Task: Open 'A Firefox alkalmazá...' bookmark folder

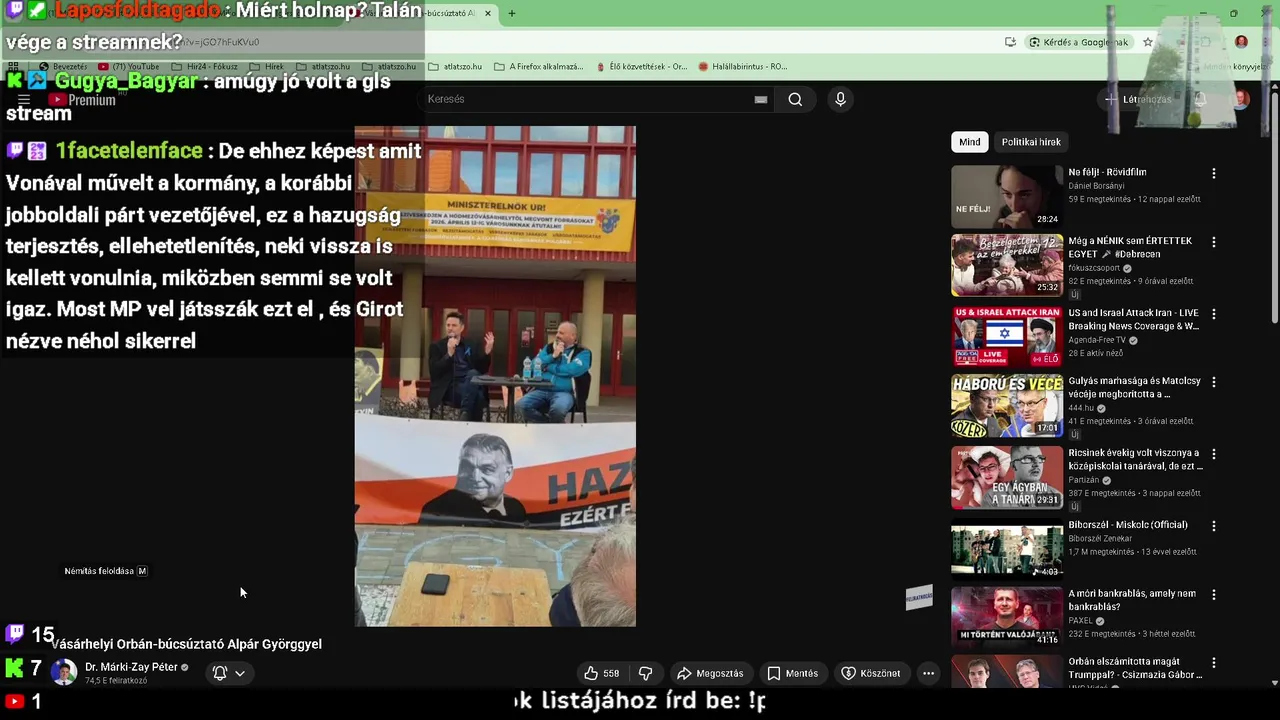Action: pyautogui.click(x=538, y=67)
